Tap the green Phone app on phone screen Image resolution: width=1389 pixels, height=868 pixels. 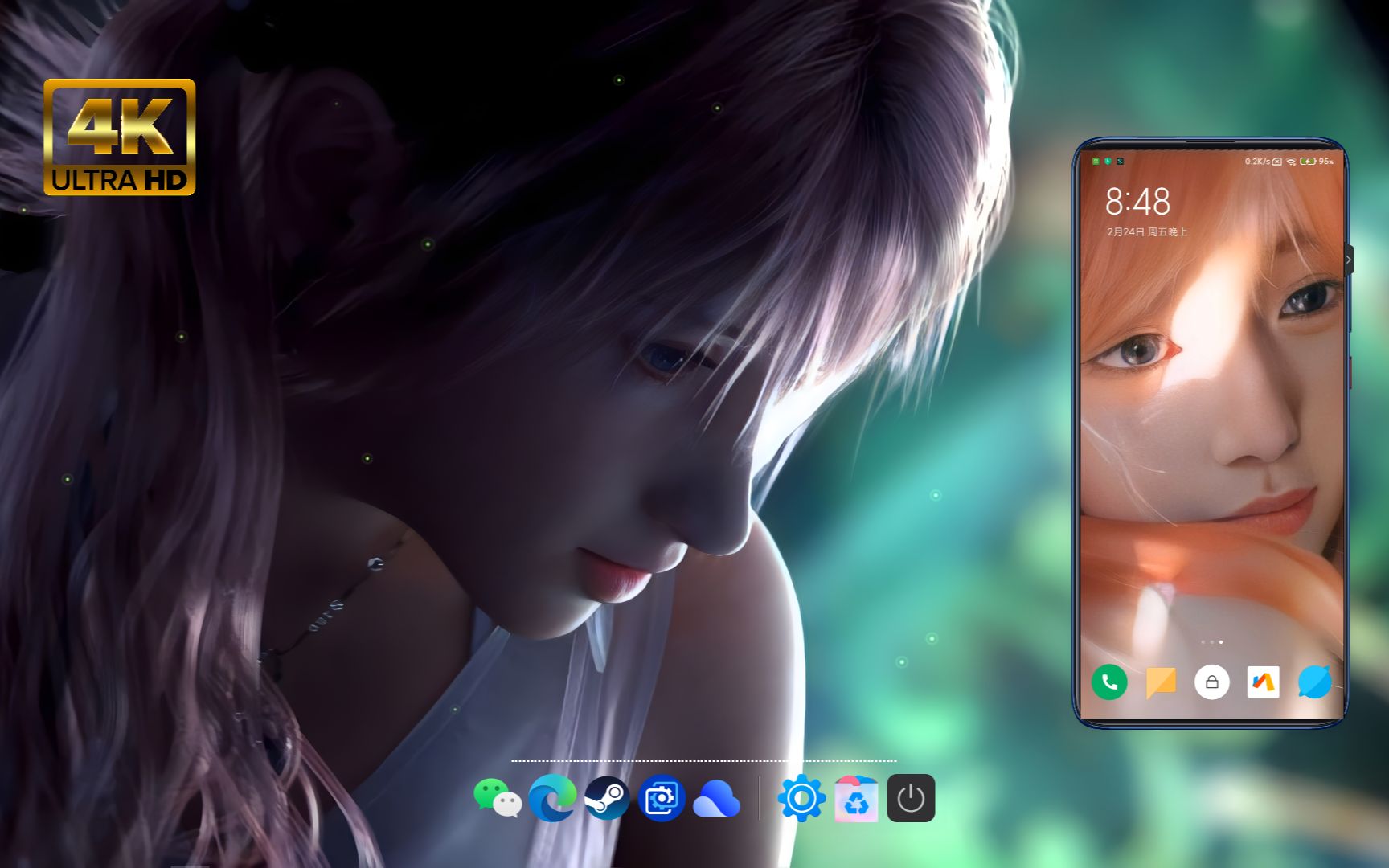pyautogui.click(x=1109, y=682)
